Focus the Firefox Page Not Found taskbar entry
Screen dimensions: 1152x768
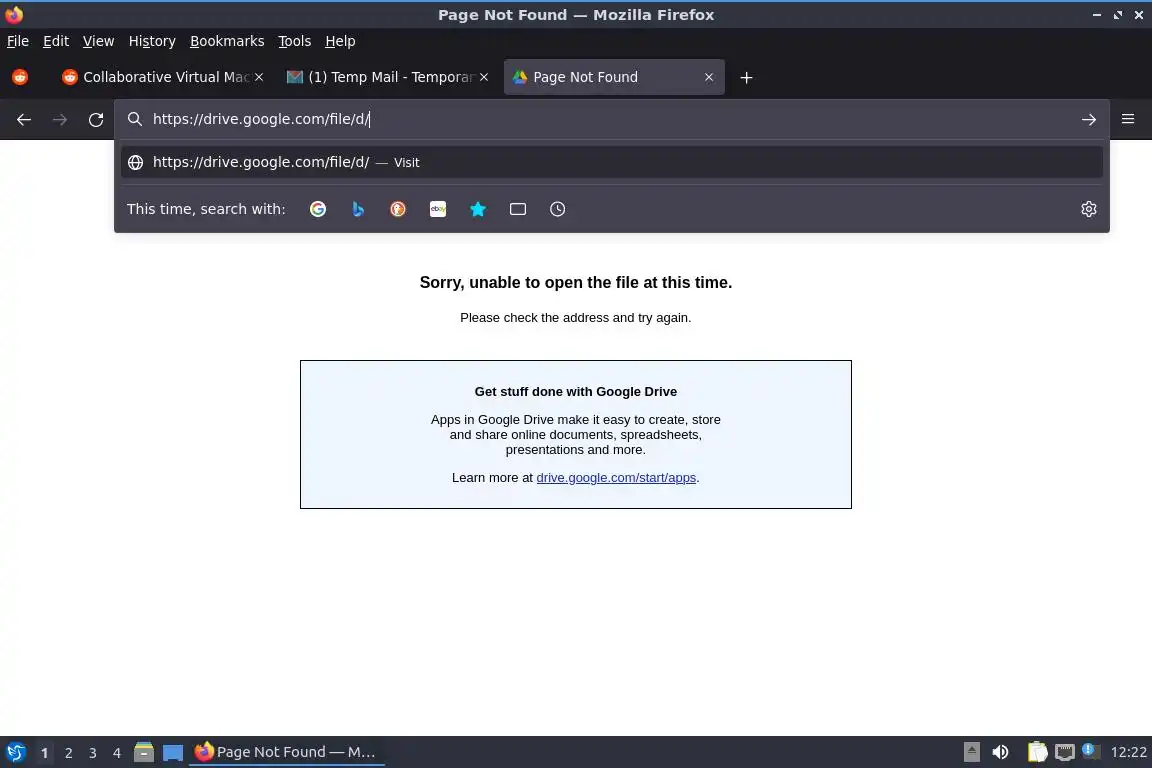pos(287,752)
